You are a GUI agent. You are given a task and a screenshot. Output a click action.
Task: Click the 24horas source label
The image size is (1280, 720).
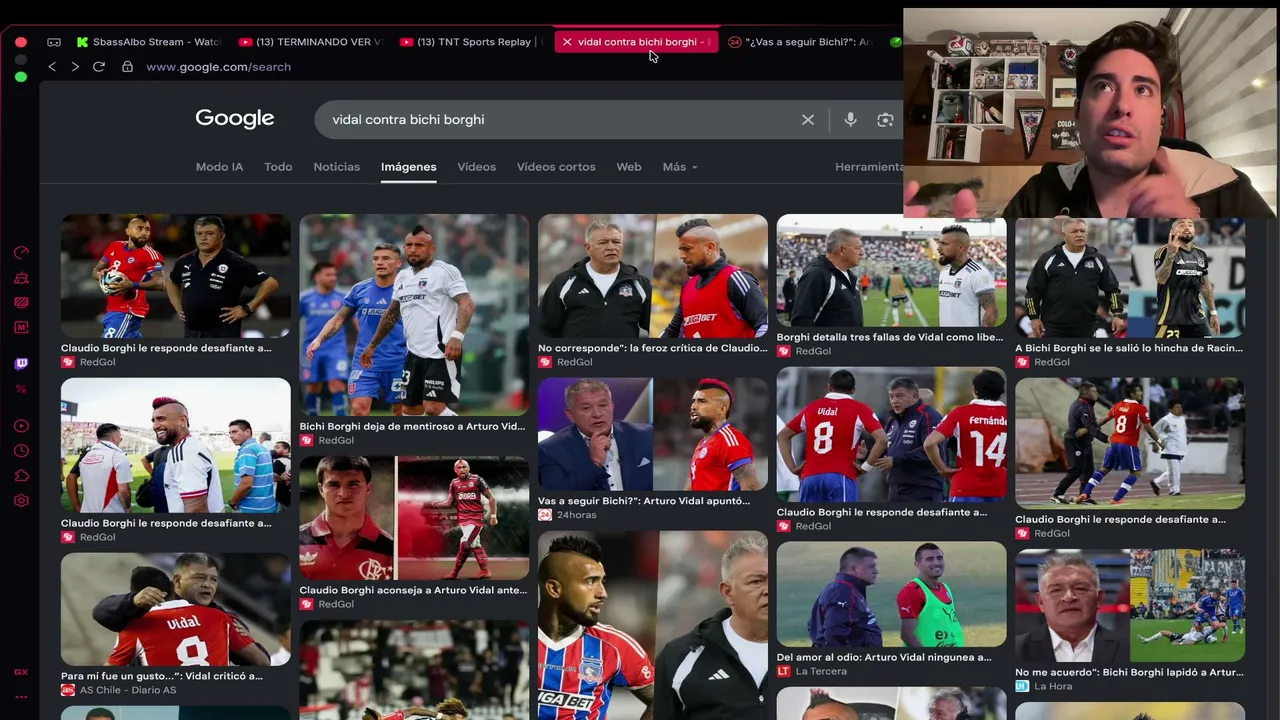click(x=576, y=515)
